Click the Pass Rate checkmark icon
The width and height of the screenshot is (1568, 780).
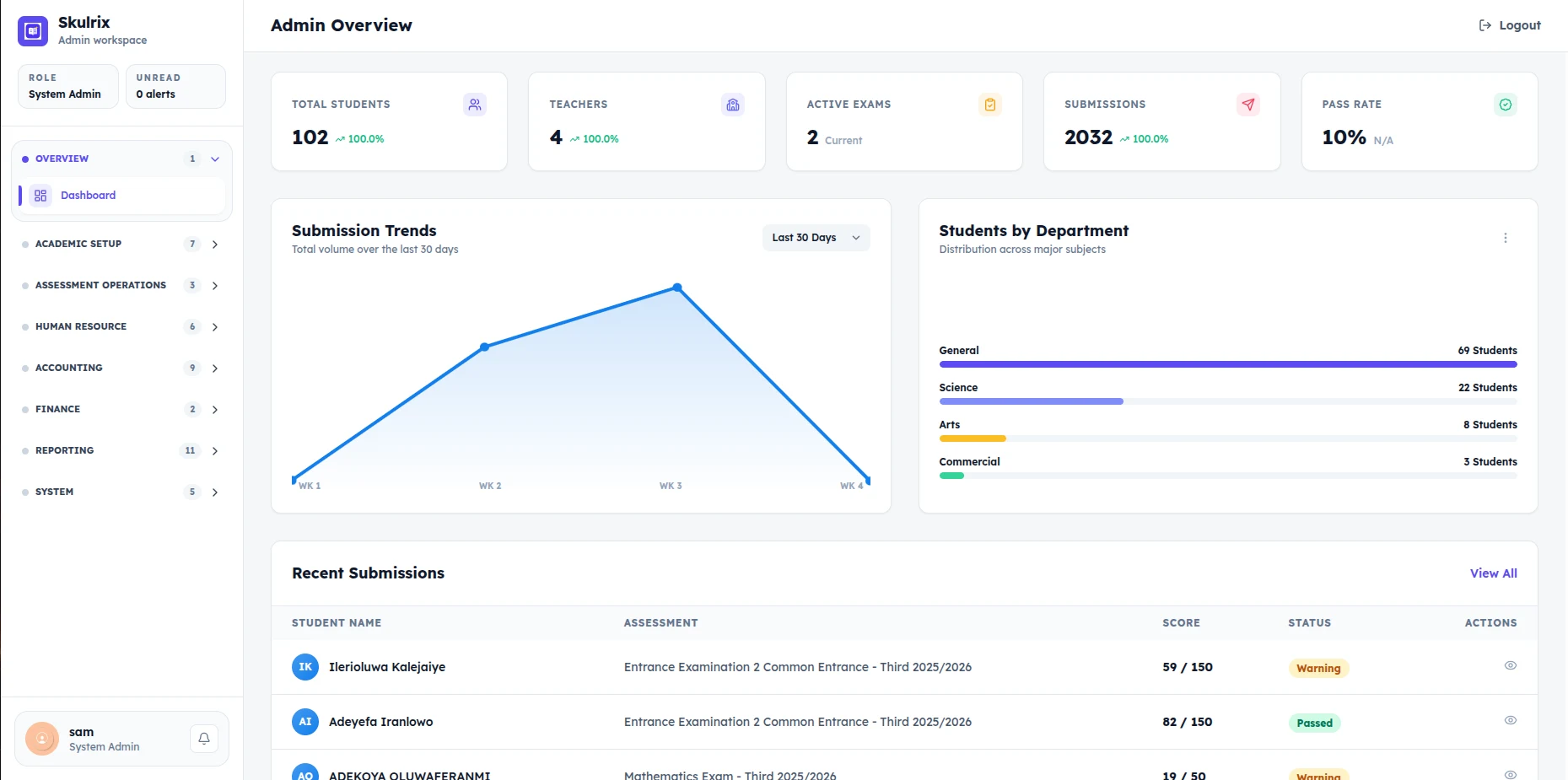(1506, 105)
